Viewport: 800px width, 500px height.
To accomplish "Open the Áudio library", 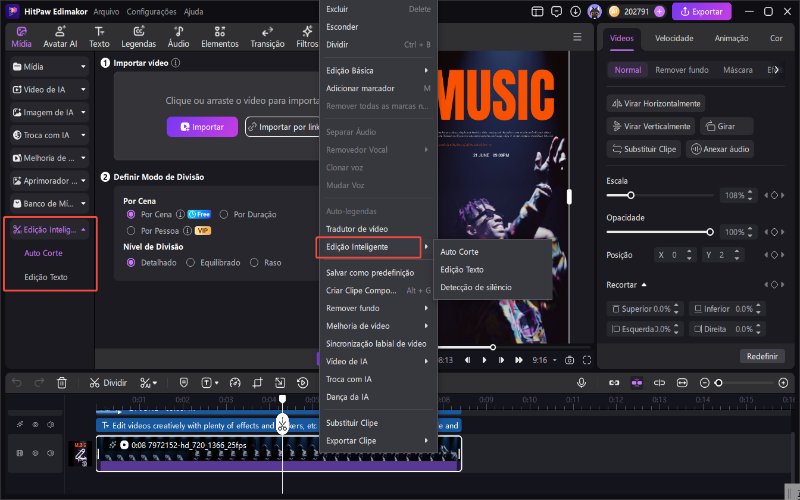I will (179, 38).
